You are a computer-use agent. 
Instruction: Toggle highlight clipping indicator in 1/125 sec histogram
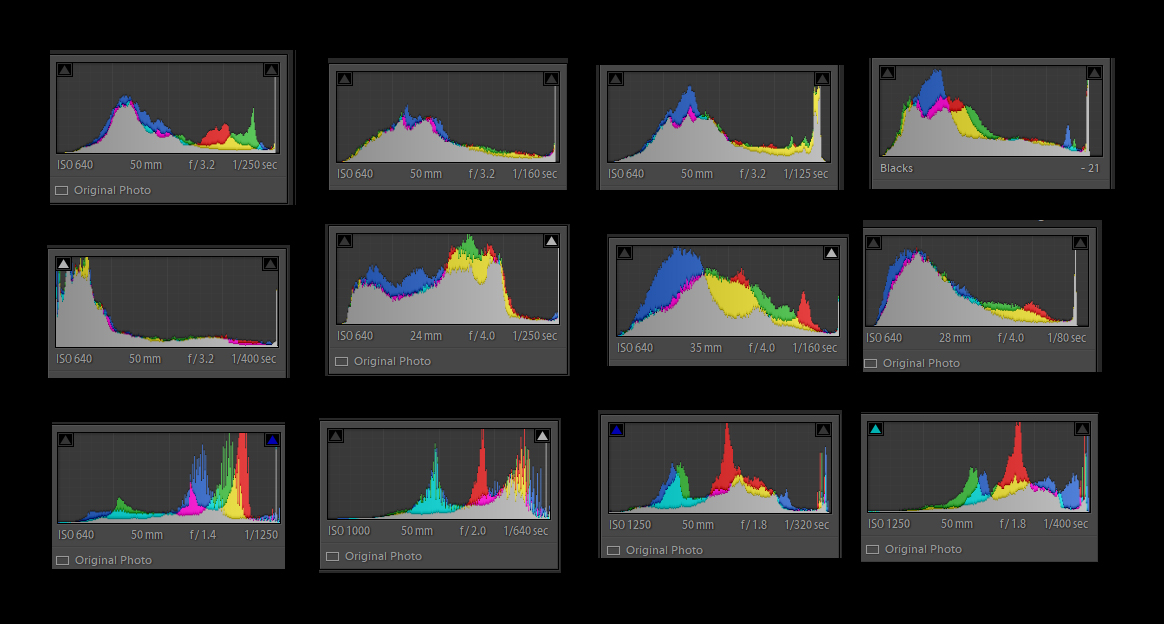(822, 79)
